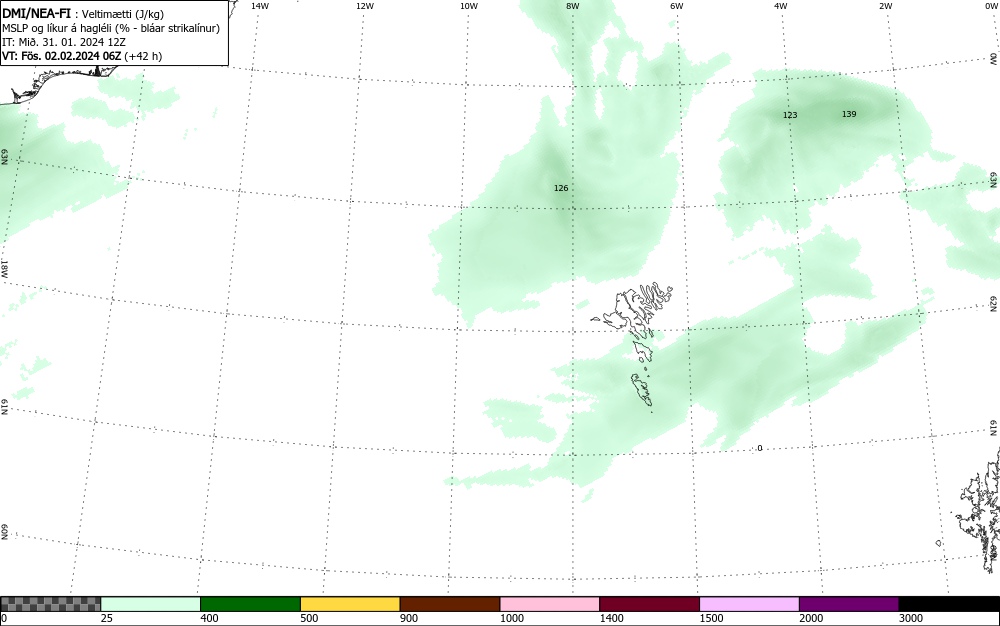
Task: Click the CAPE value 126 on the map
Action: pos(561,188)
